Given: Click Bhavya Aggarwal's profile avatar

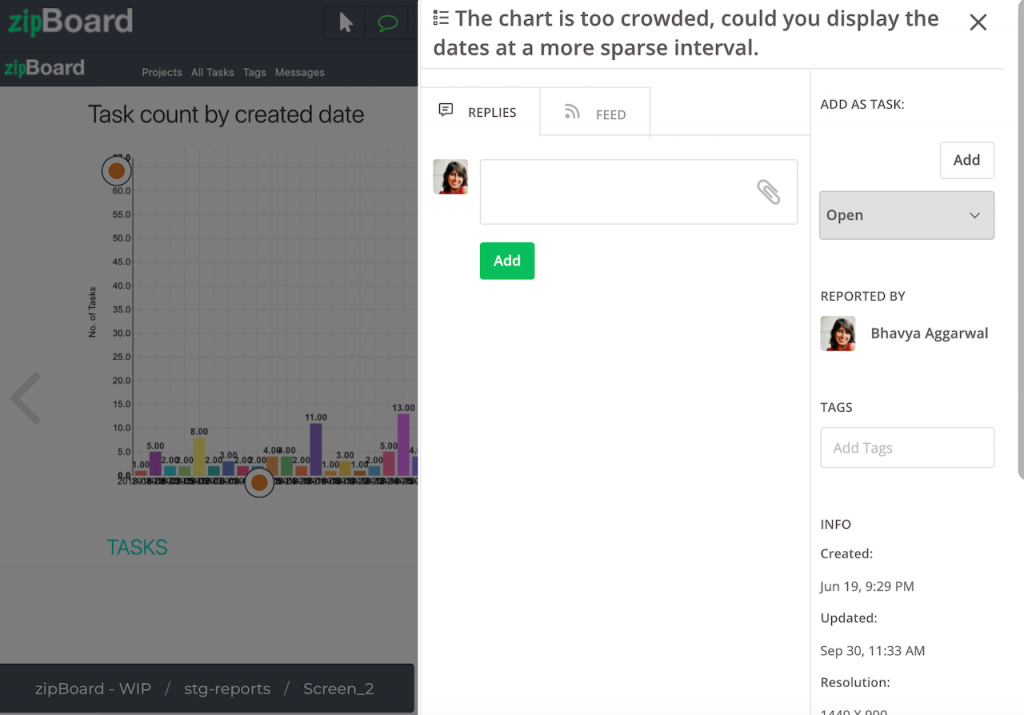Looking at the screenshot, I should coord(838,333).
